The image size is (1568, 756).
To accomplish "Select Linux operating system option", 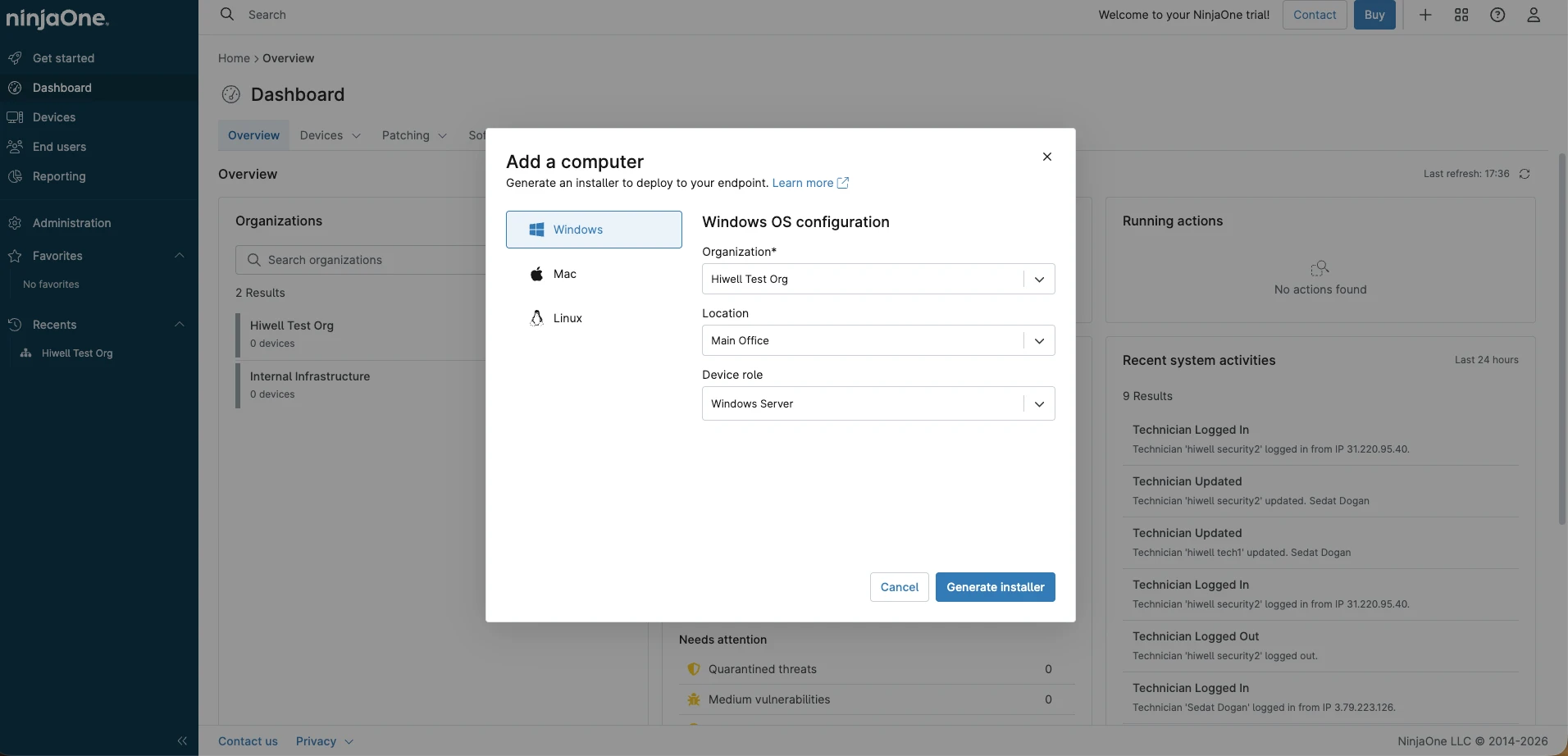I will [x=594, y=318].
